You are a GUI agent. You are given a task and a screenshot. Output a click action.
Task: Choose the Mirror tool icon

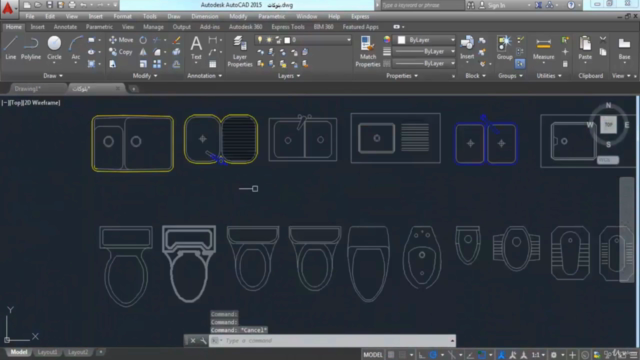click(143, 52)
